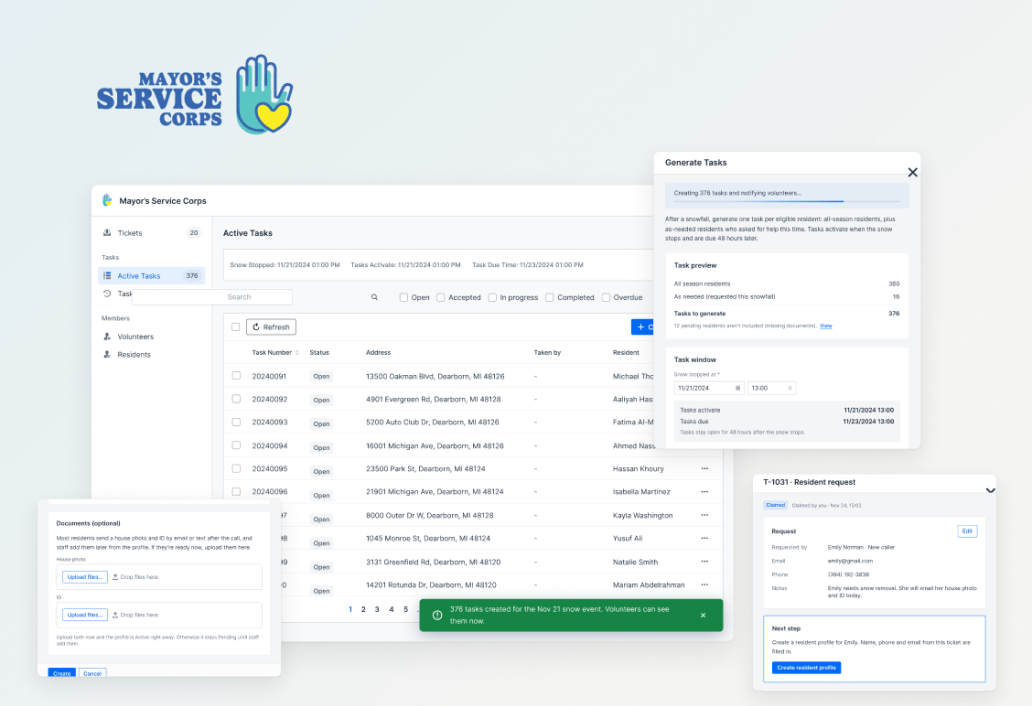Select task 20240093 checkbox
Screen dimensions: 1032x706
point(236,422)
